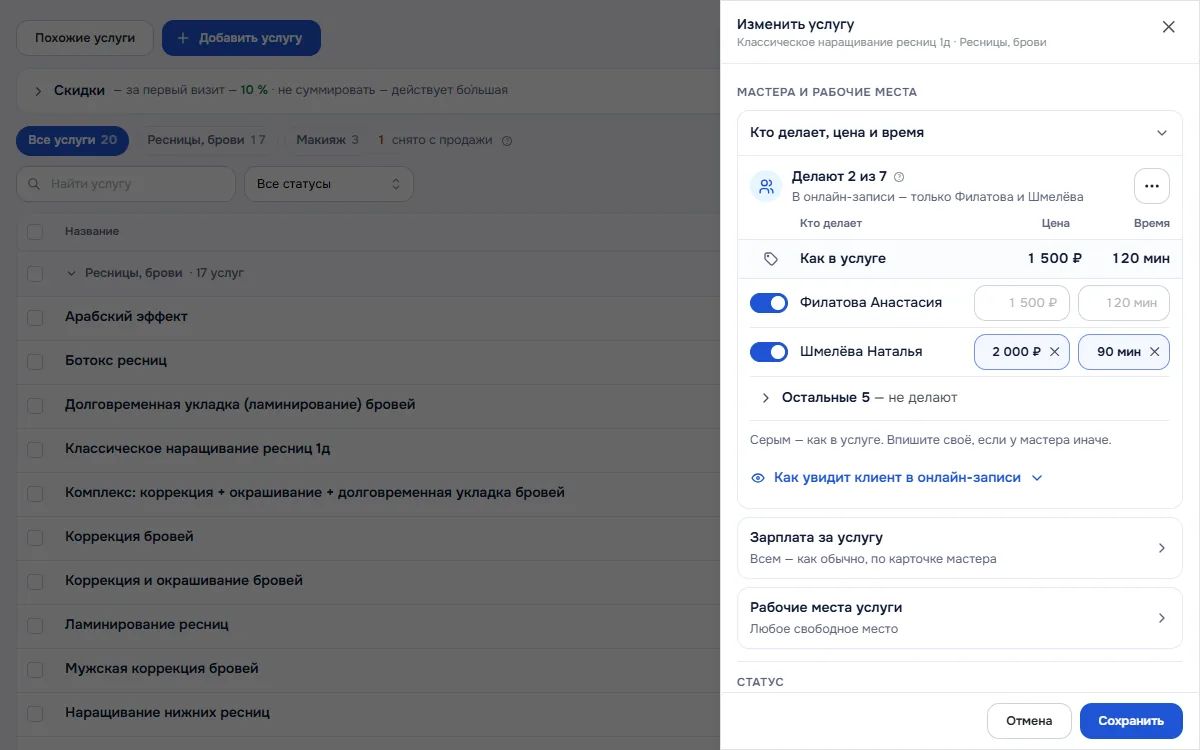1200x750 pixels.
Task: Click the masters group icon
Action: pos(767,186)
